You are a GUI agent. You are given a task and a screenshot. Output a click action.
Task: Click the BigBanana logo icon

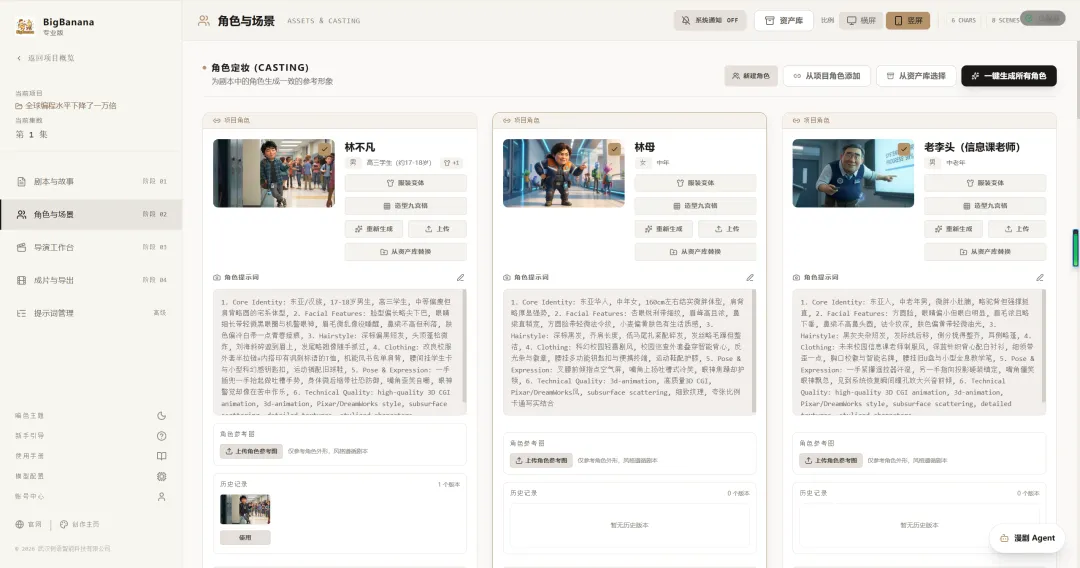pos(25,26)
